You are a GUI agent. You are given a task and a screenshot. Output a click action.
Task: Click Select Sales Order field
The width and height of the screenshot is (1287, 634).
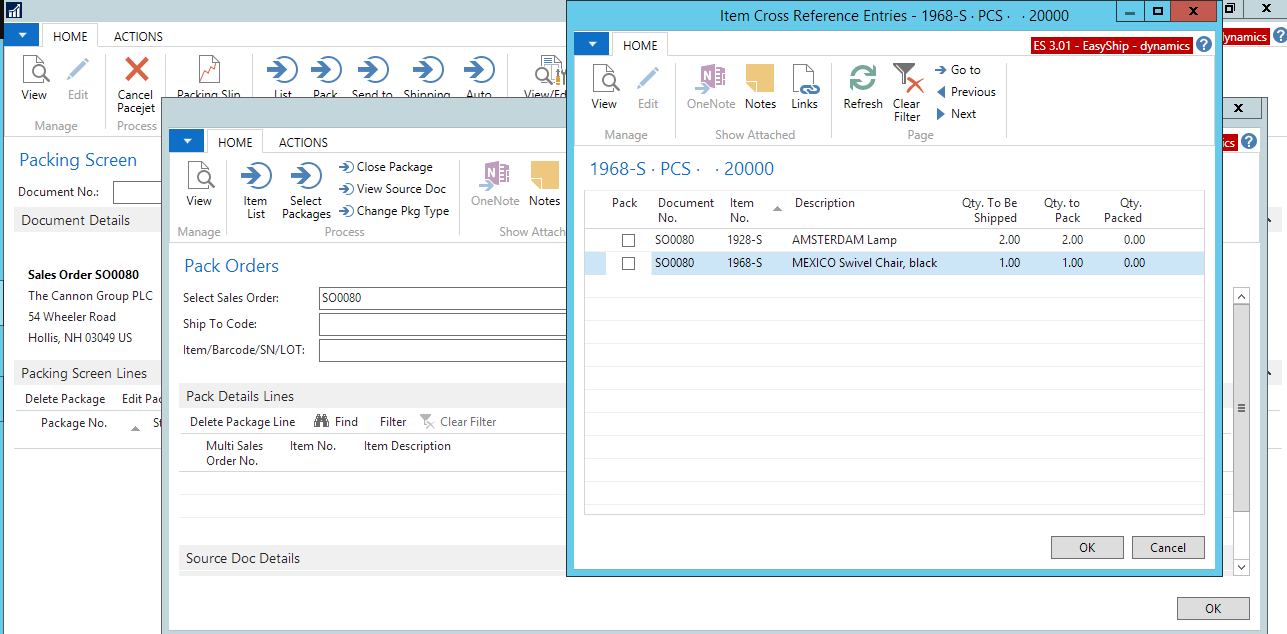442,298
